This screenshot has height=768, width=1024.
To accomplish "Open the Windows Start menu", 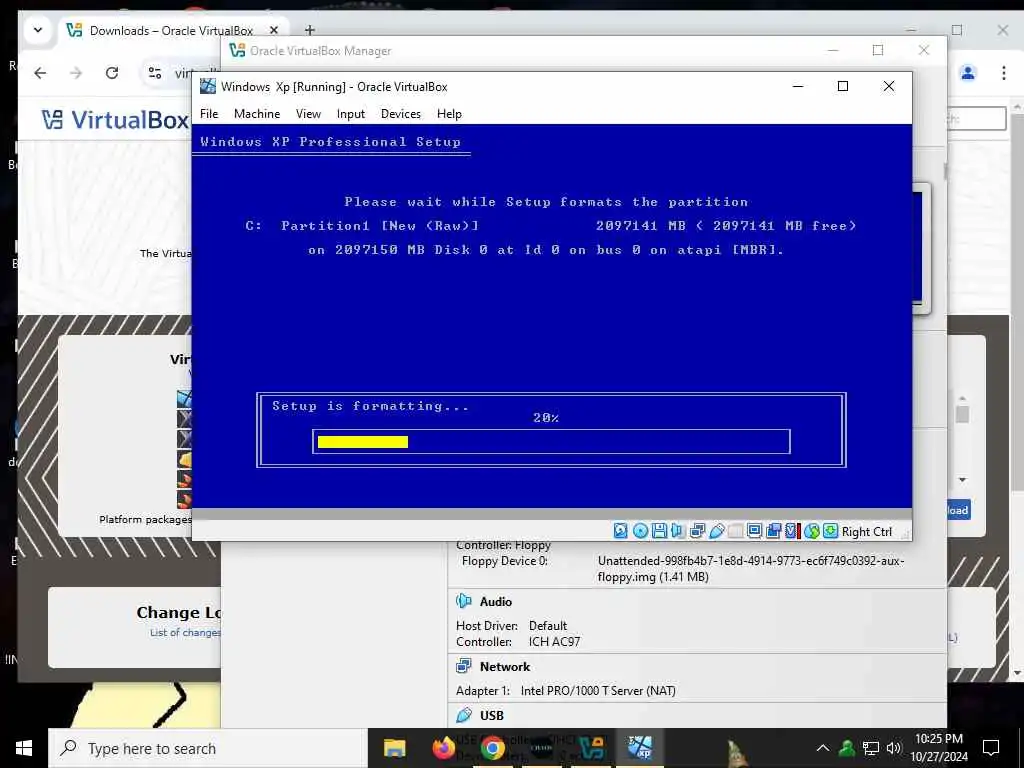I will (24, 748).
